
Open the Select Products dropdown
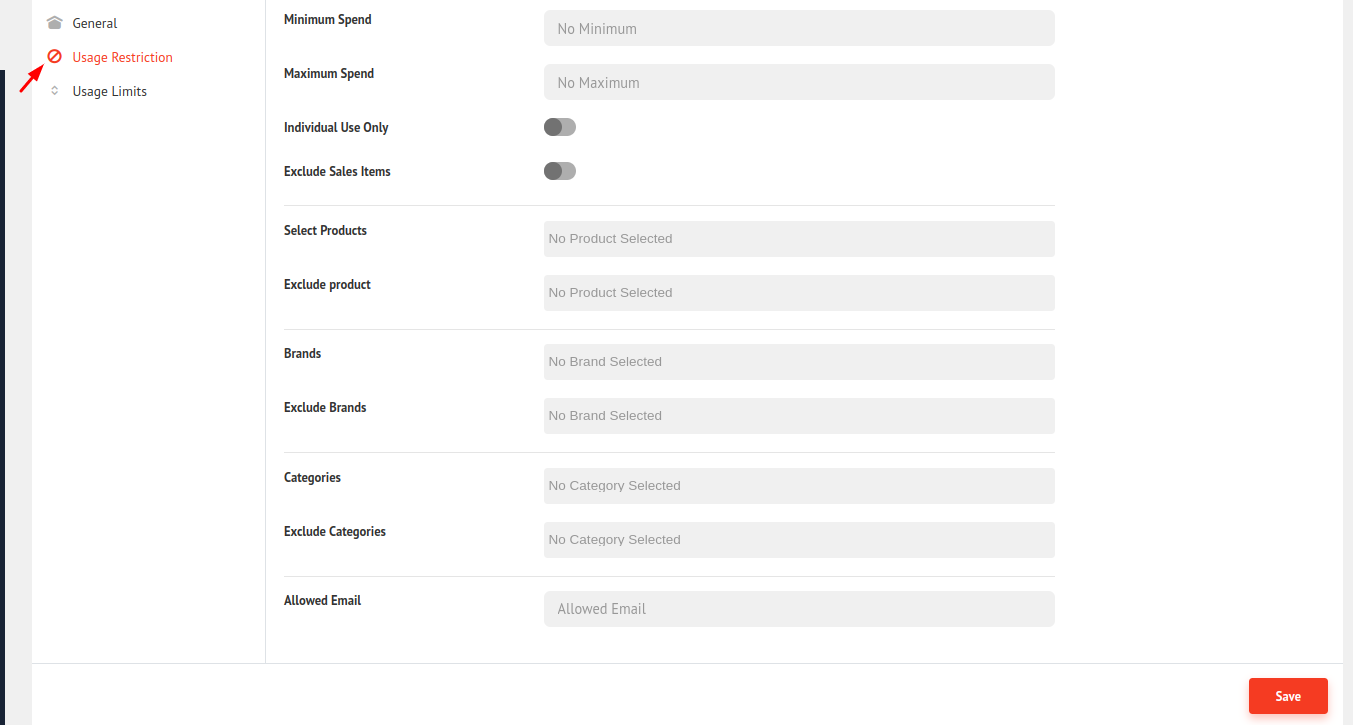coord(798,239)
